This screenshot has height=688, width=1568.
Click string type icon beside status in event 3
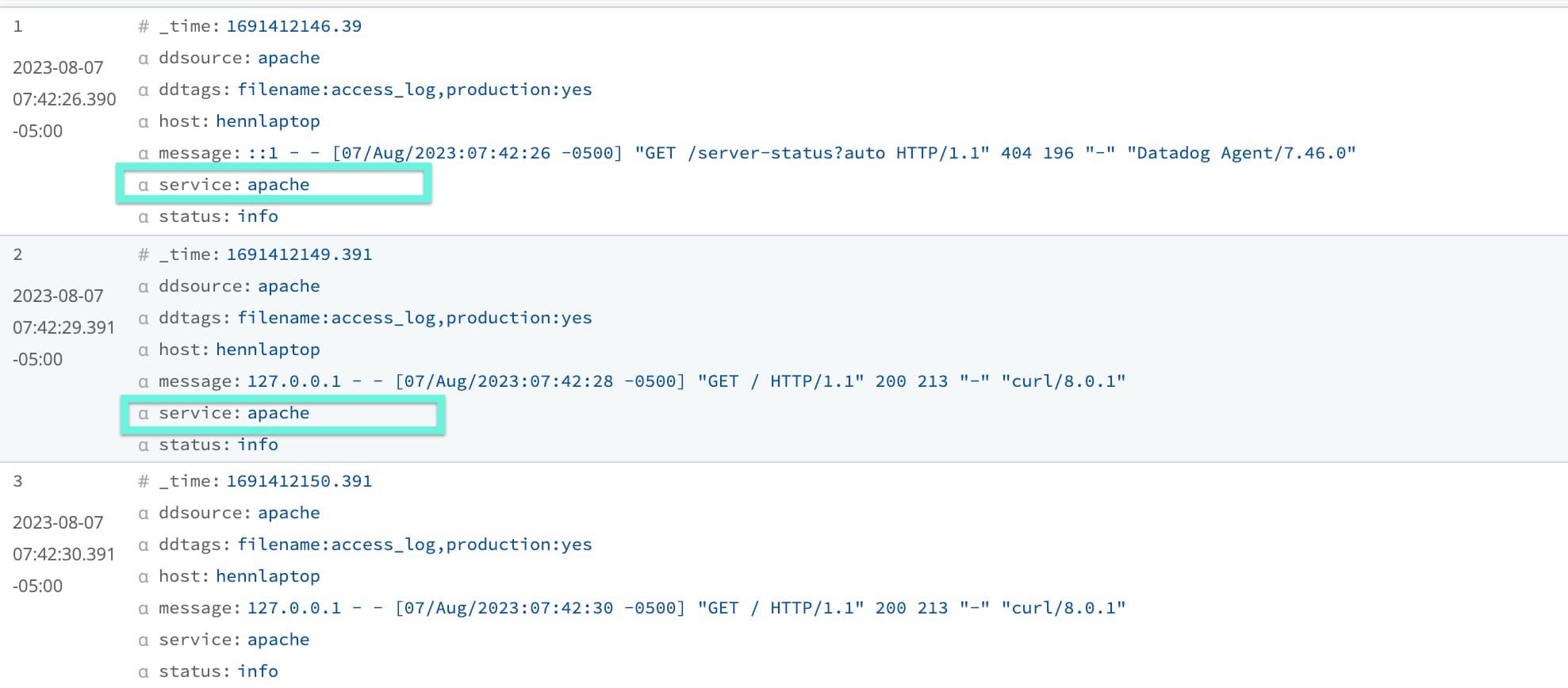(x=144, y=672)
